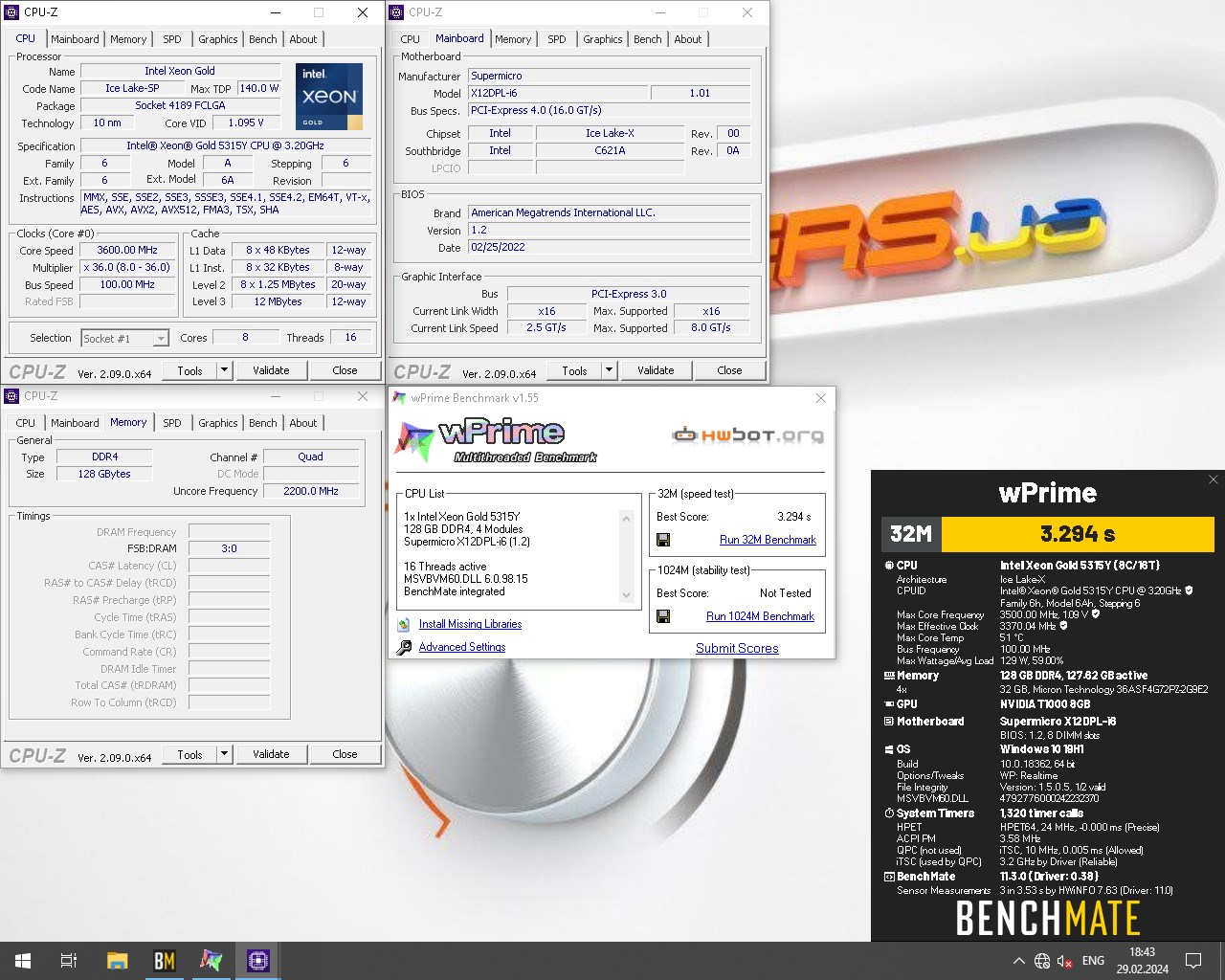Click CPU-Z icon in Mainboard window title

[396, 12]
